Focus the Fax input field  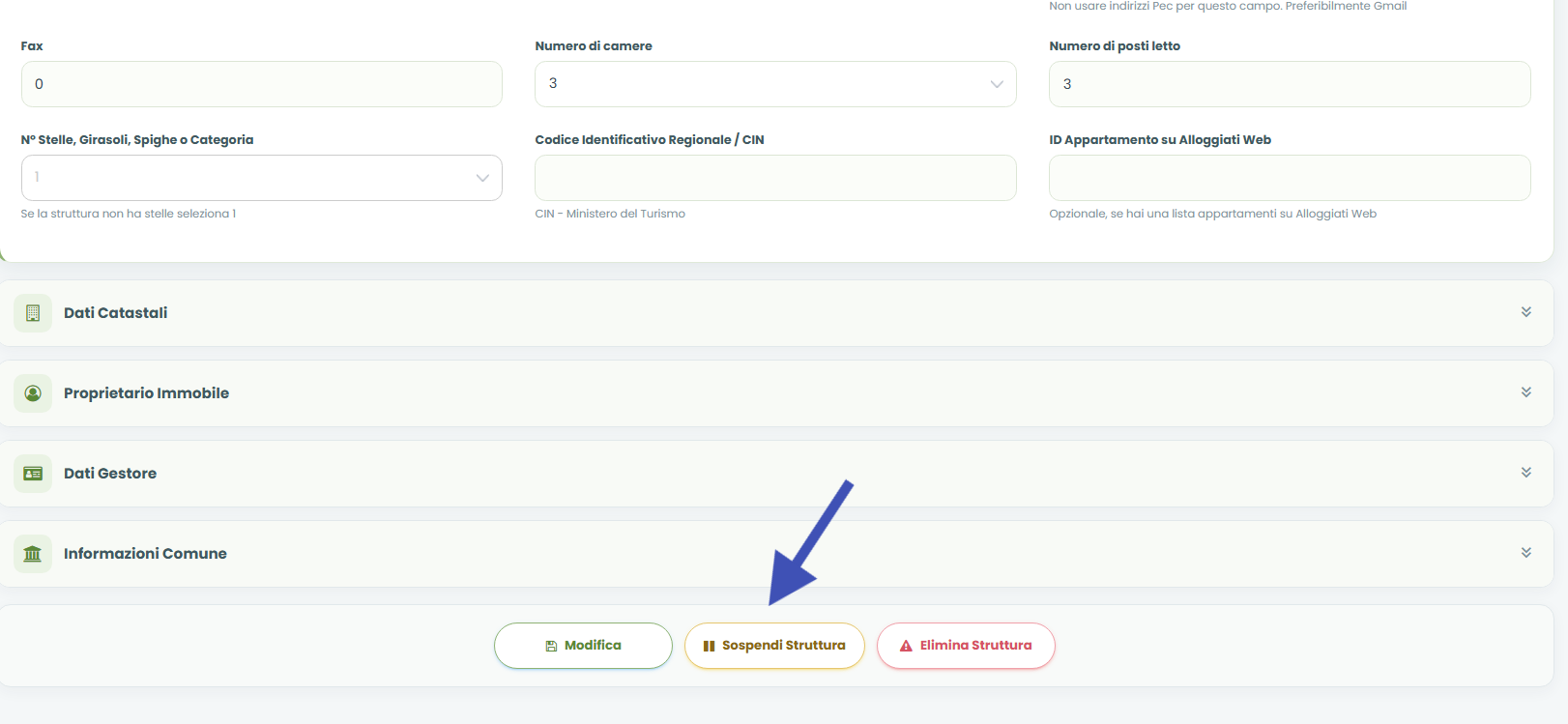click(x=262, y=84)
